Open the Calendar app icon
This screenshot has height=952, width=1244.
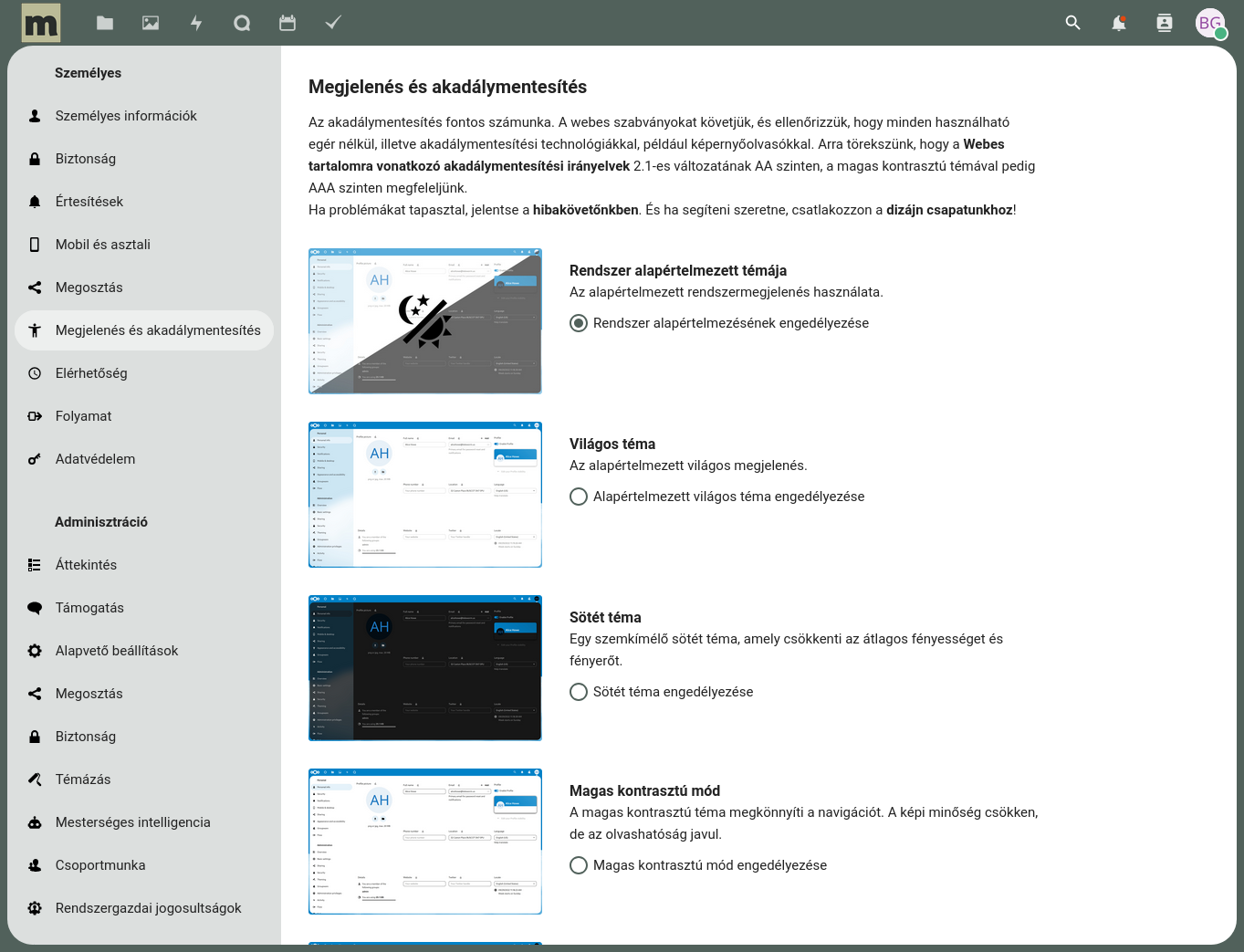287,23
